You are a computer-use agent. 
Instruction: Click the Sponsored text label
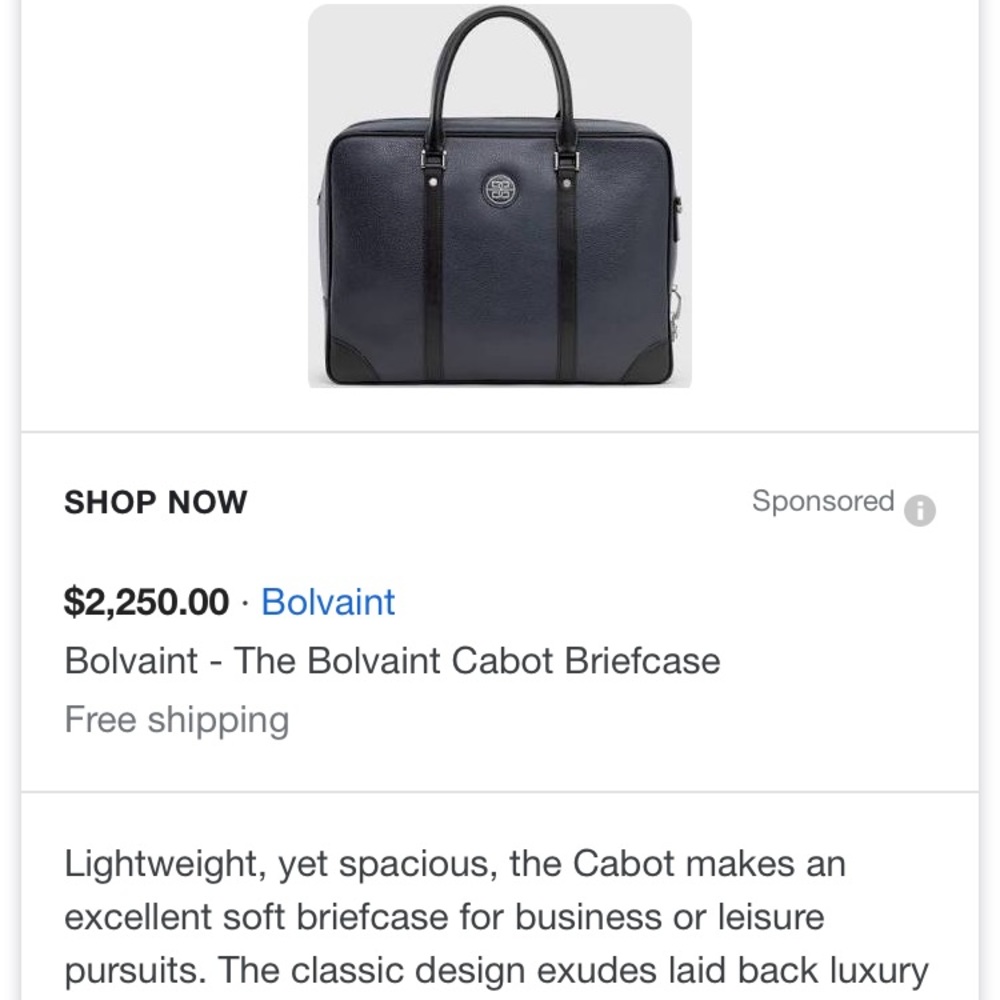824,501
